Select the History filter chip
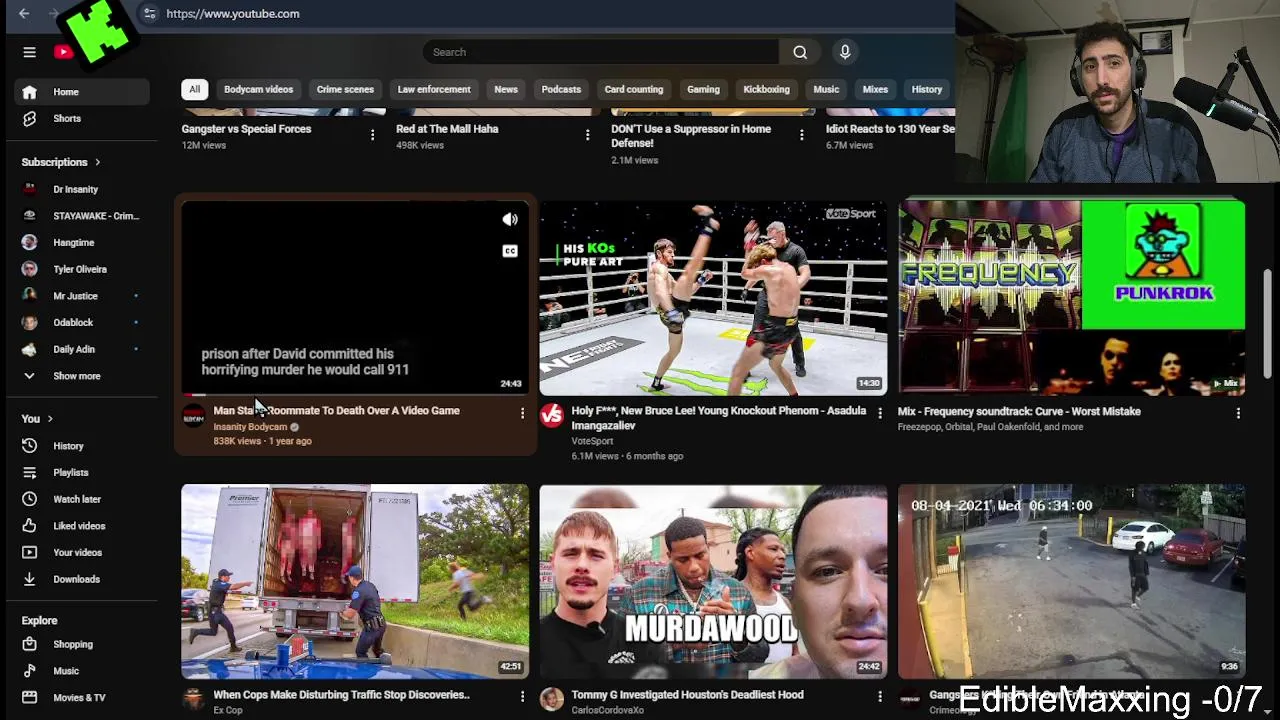The image size is (1280, 720). (x=927, y=89)
